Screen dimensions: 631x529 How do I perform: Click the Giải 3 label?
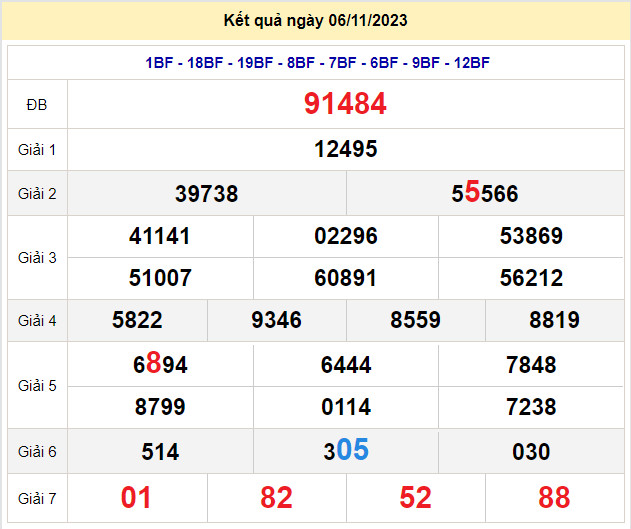37,258
